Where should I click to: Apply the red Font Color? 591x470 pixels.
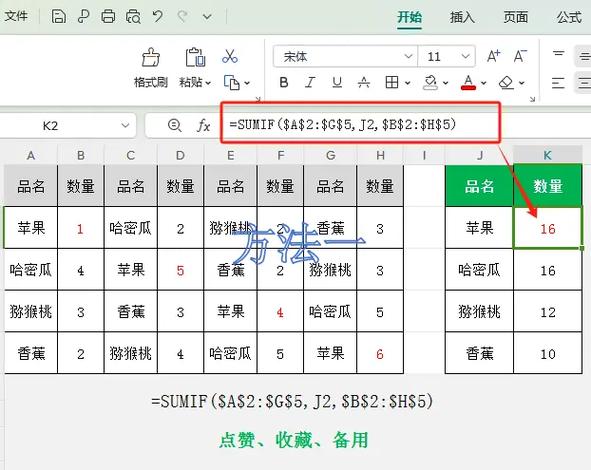coord(468,82)
